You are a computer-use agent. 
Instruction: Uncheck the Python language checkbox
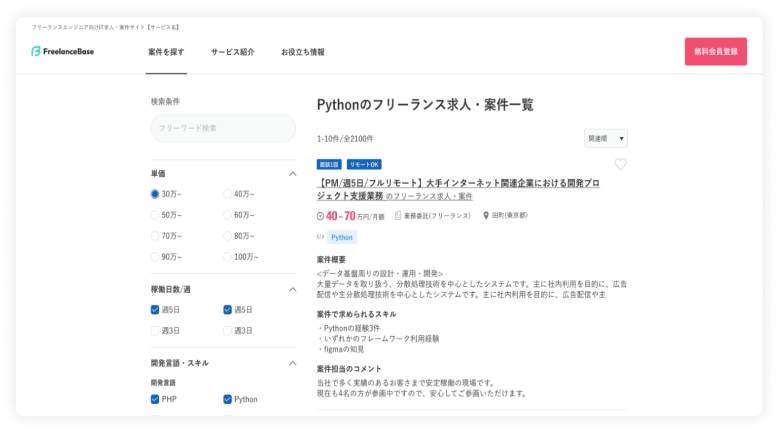tap(227, 399)
